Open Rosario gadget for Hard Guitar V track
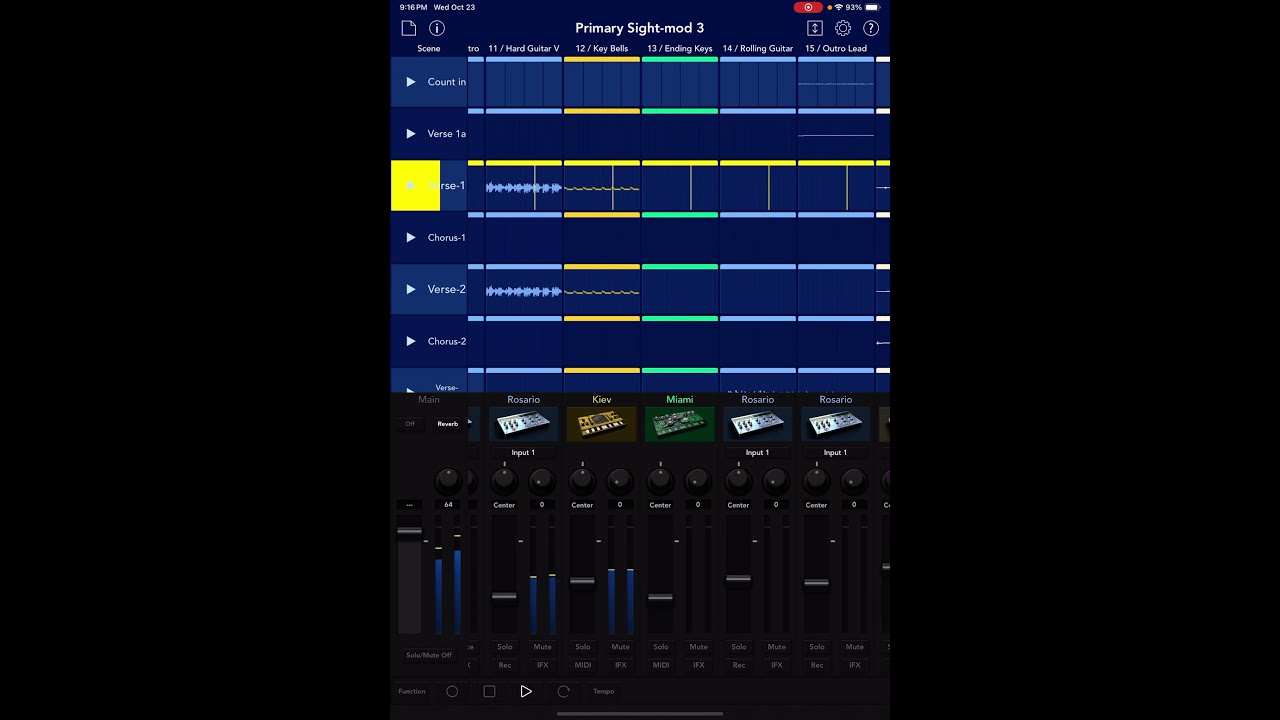This screenshot has height=720, width=1280. tap(524, 424)
